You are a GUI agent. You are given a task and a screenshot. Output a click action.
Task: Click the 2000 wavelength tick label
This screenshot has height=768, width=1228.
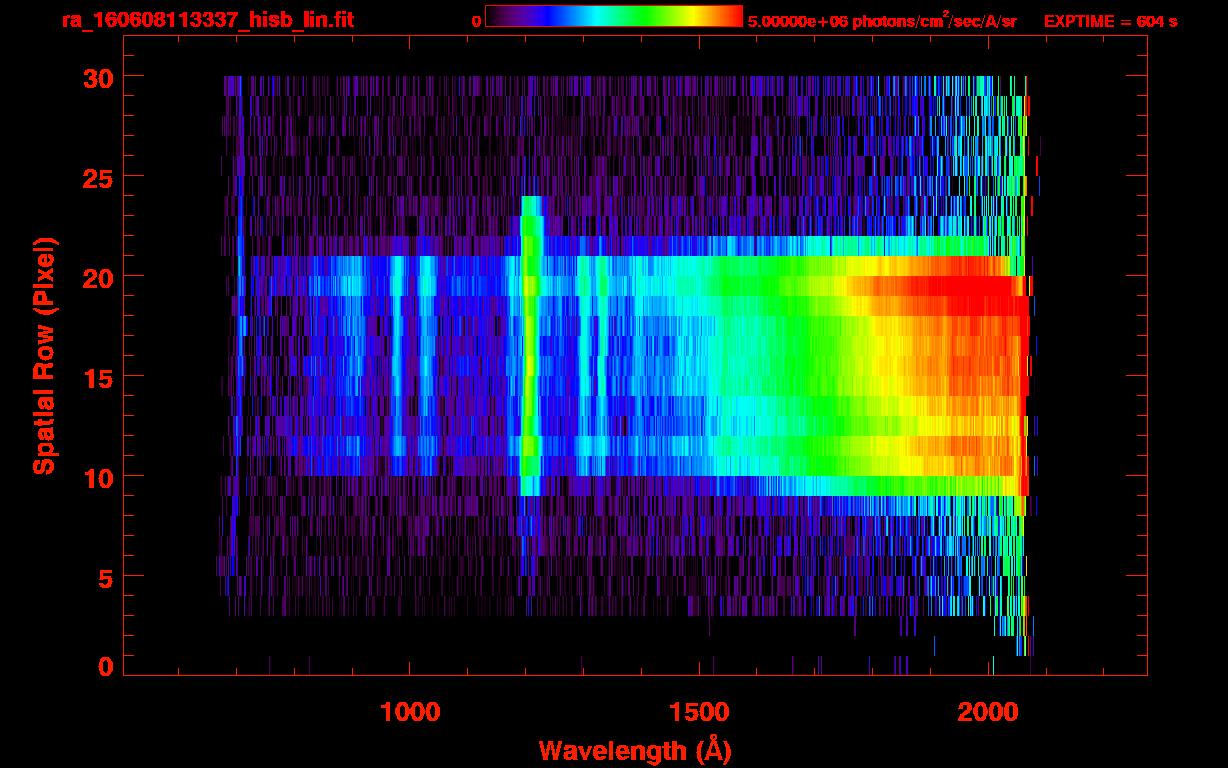click(990, 712)
